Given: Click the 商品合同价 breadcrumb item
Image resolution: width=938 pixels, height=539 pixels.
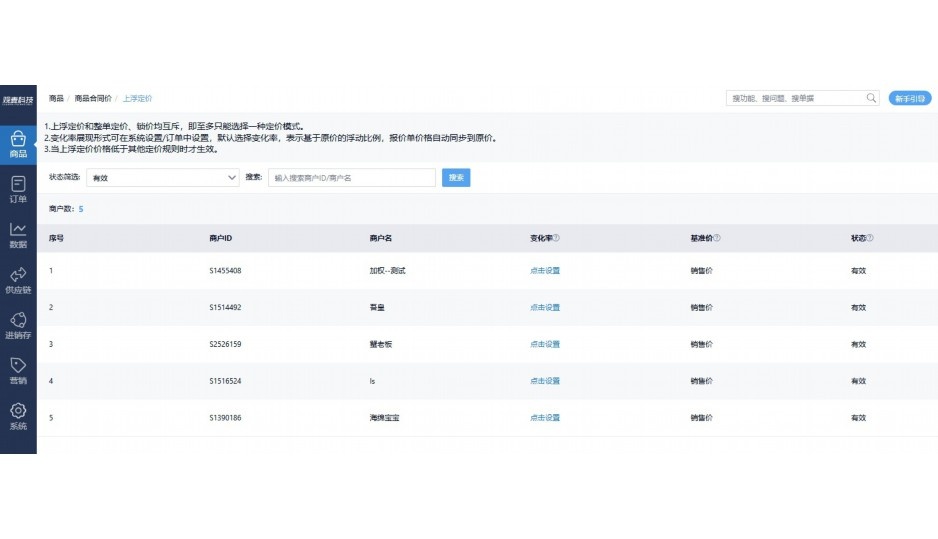Looking at the screenshot, I should click(93, 99).
